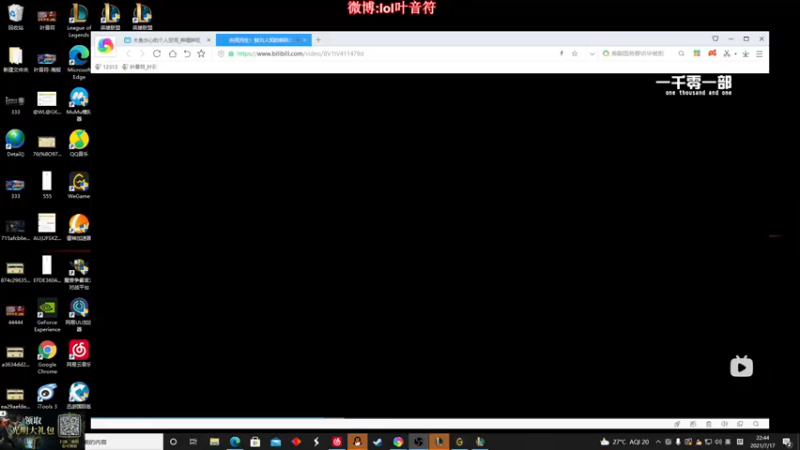
Task: Click the red gamepad extension icon
Action: tap(712, 53)
